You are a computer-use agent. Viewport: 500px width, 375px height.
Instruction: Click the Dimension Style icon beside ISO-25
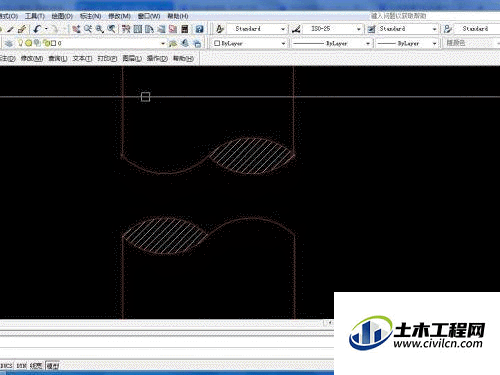point(296,29)
